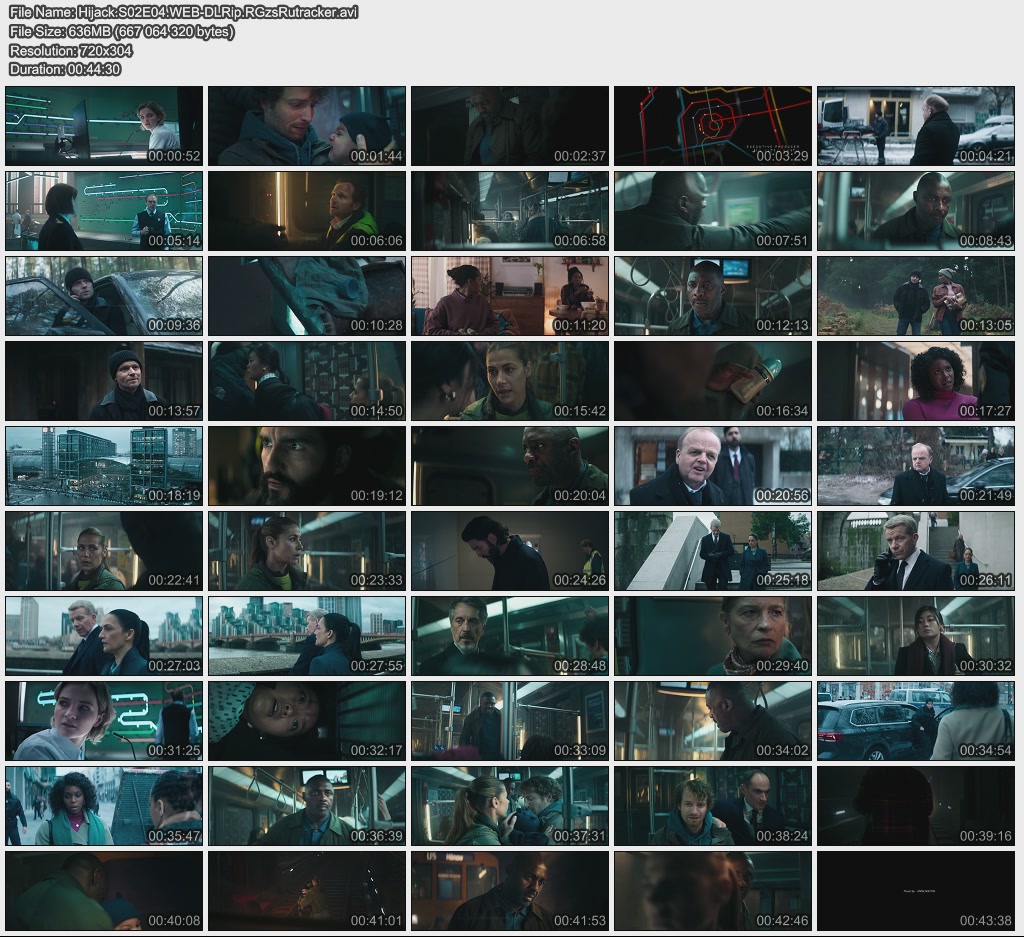
Task: Select the kitchen scene thumbnail at 00:11:20
Action: (509, 296)
